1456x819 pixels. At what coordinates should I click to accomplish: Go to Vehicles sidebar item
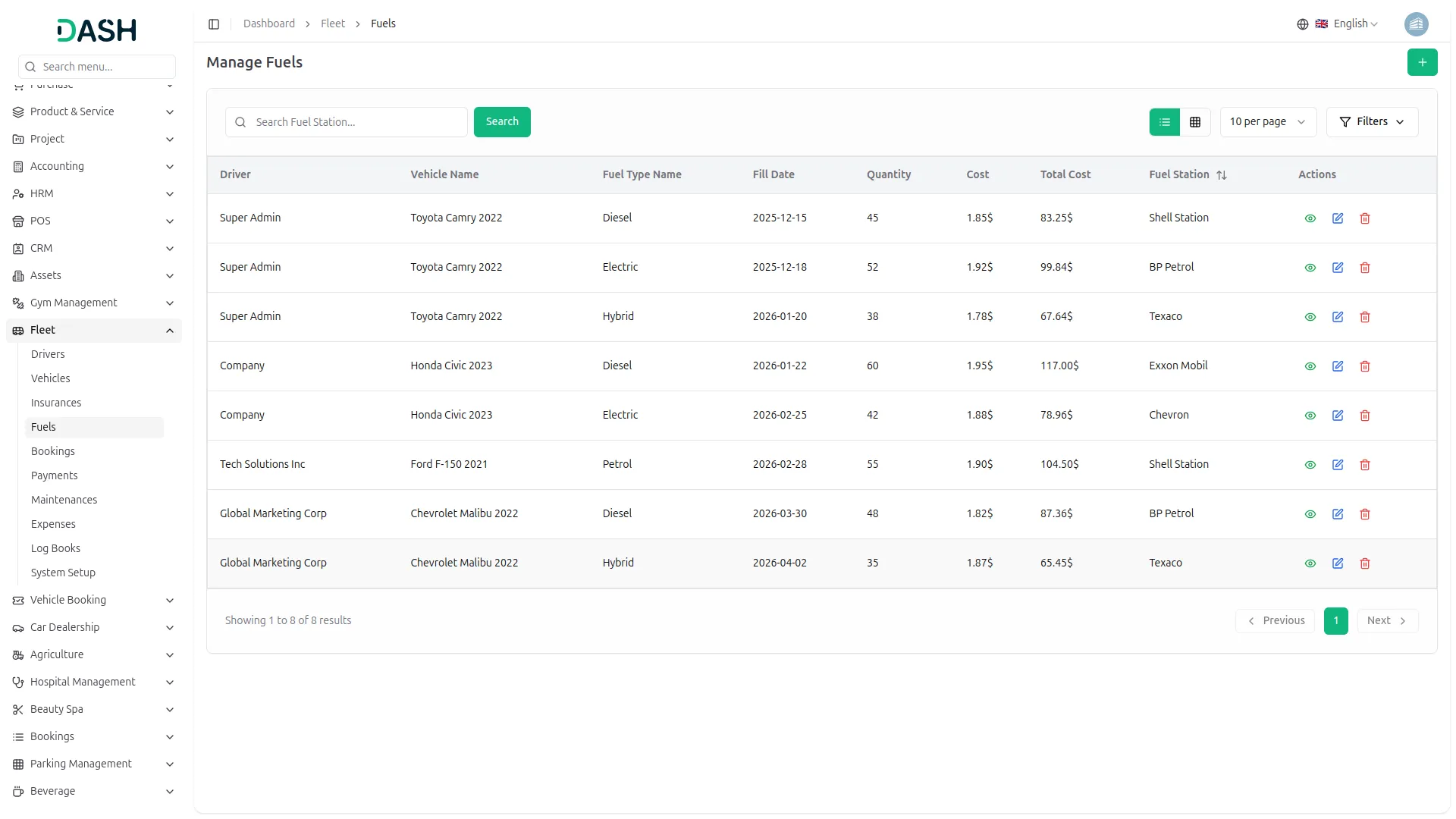click(50, 378)
